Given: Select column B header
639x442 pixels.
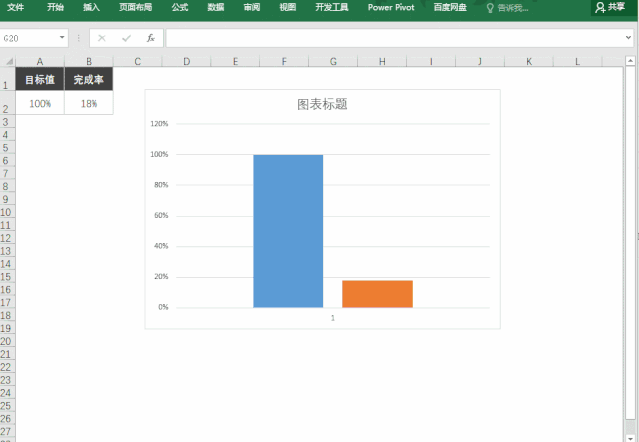Looking at the screenshot, I should 89,62.
